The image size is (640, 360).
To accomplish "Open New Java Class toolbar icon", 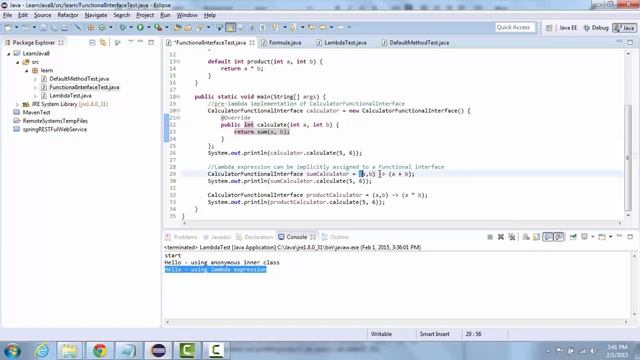I will click(x=102, y=27).
